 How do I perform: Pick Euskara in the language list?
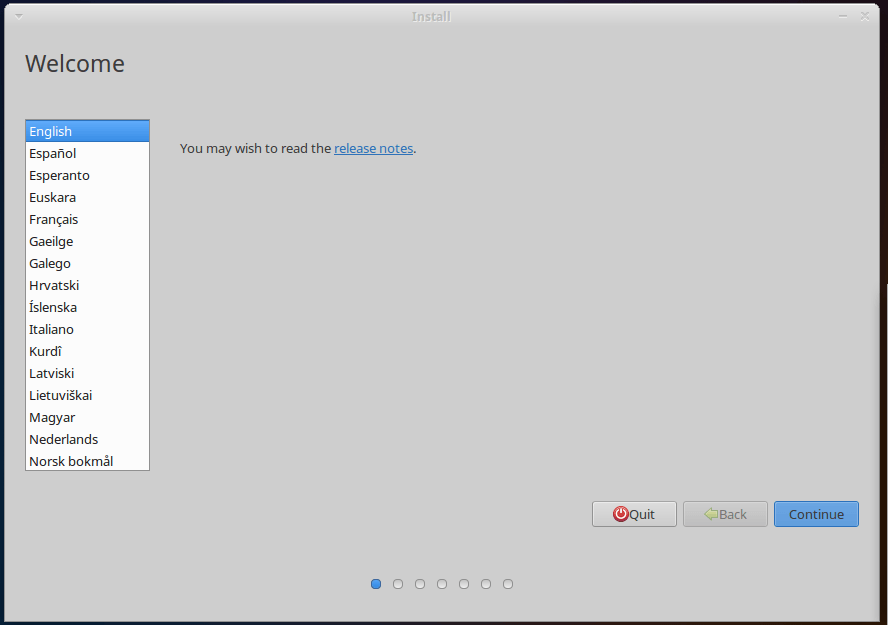[x=87, y=198]
